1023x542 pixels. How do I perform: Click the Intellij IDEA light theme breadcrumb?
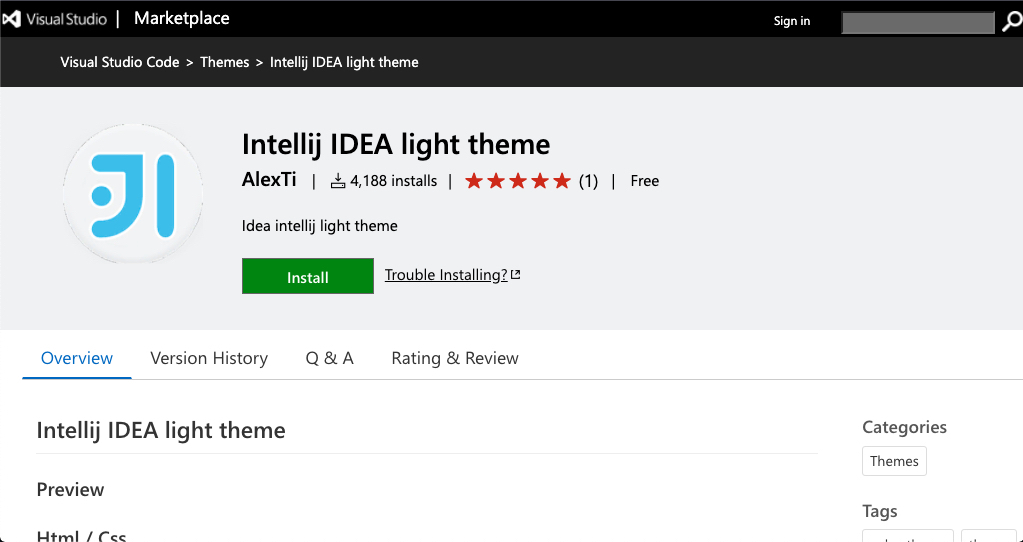click(344, 62)
